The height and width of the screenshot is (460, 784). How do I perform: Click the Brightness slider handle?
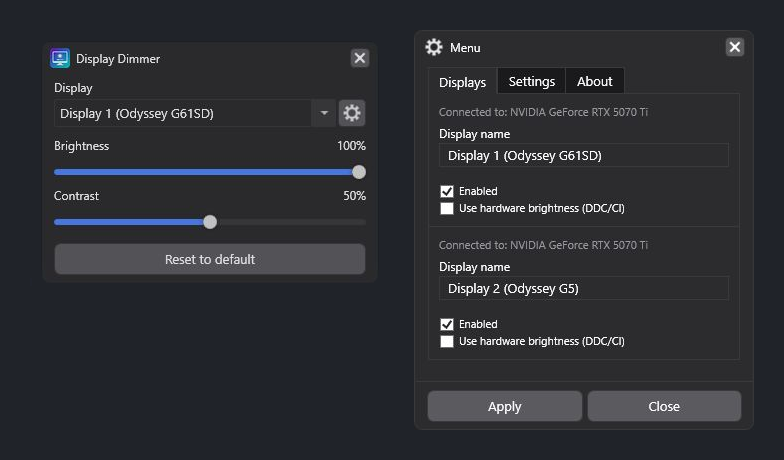pos(358,172)
